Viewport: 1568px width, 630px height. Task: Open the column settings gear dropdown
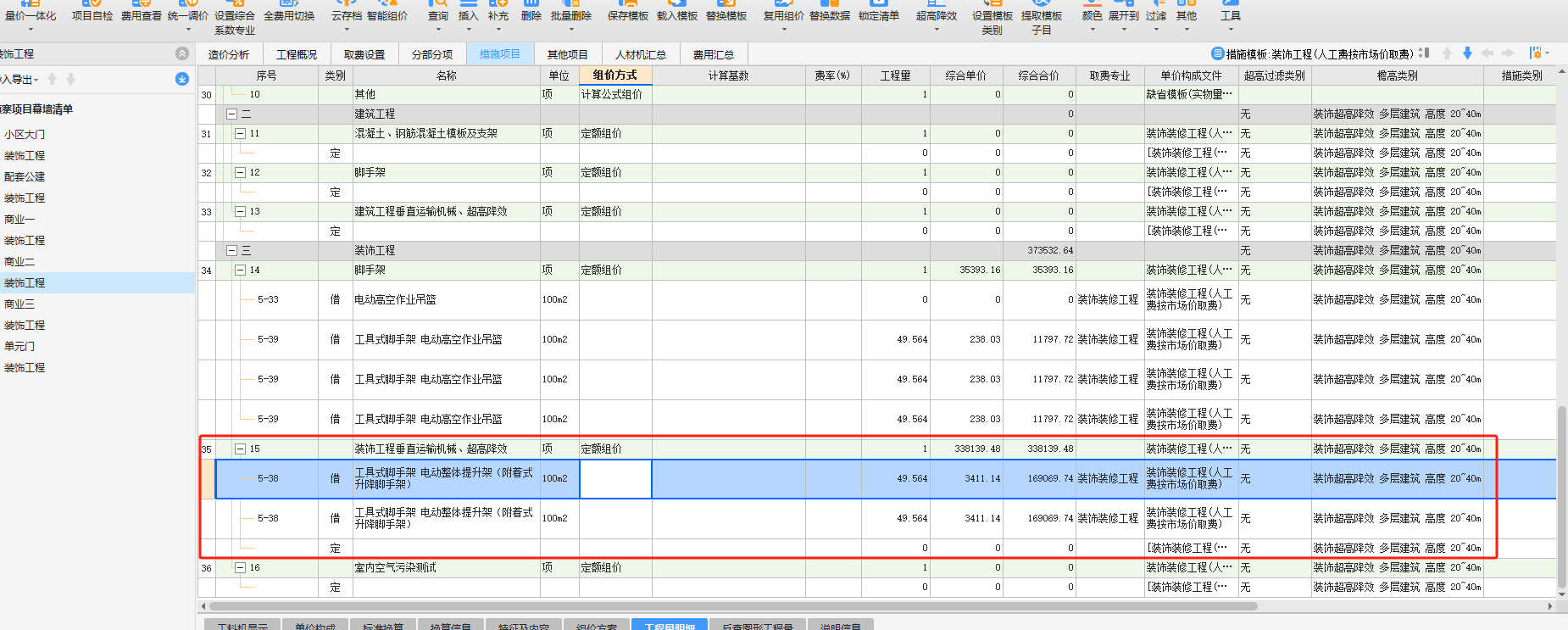tap(1539, 53)
